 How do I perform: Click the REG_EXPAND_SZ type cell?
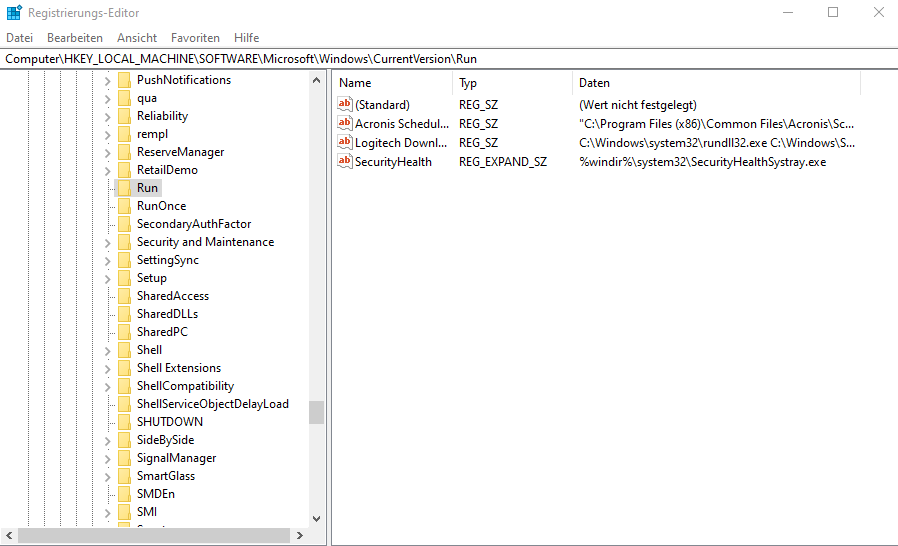(503, 162)
